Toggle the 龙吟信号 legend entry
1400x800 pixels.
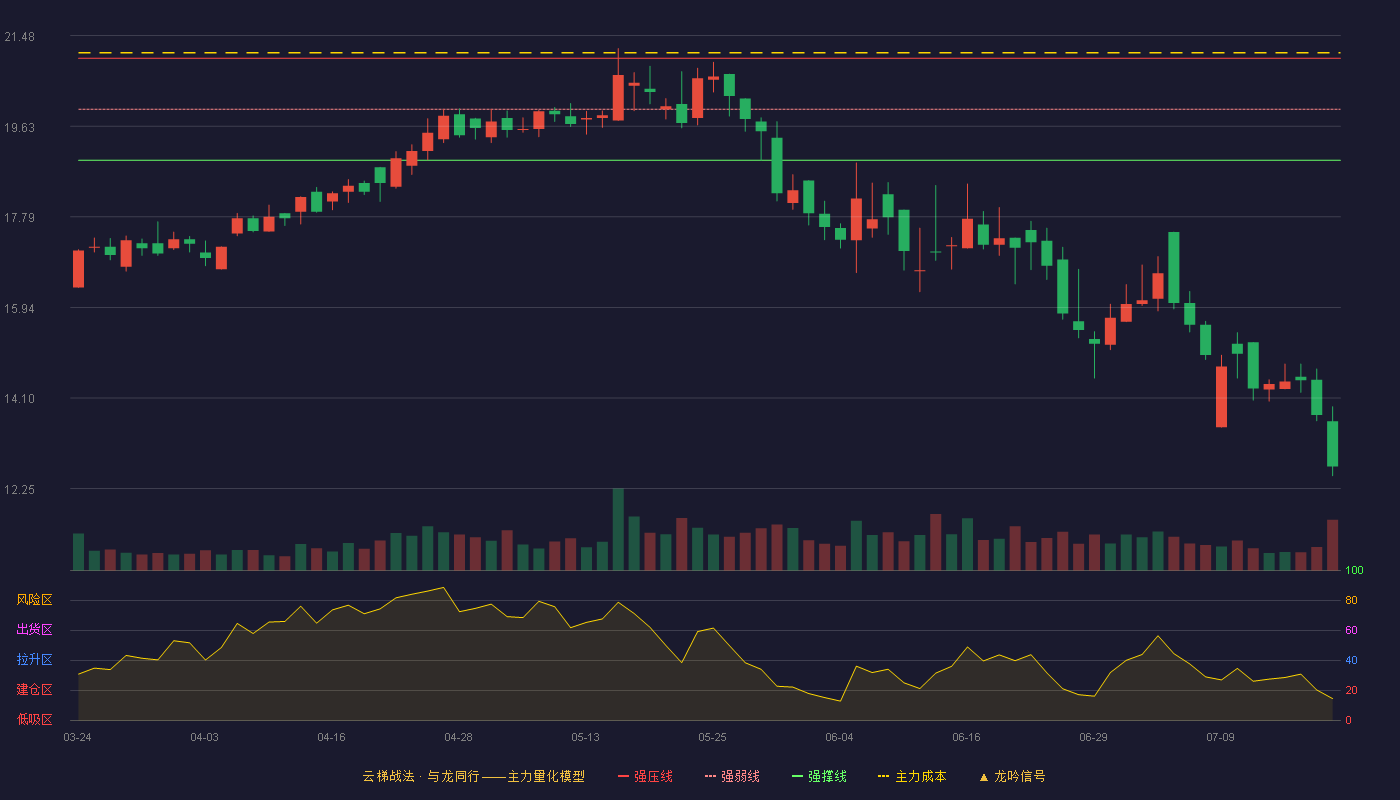click(1012, 776)
